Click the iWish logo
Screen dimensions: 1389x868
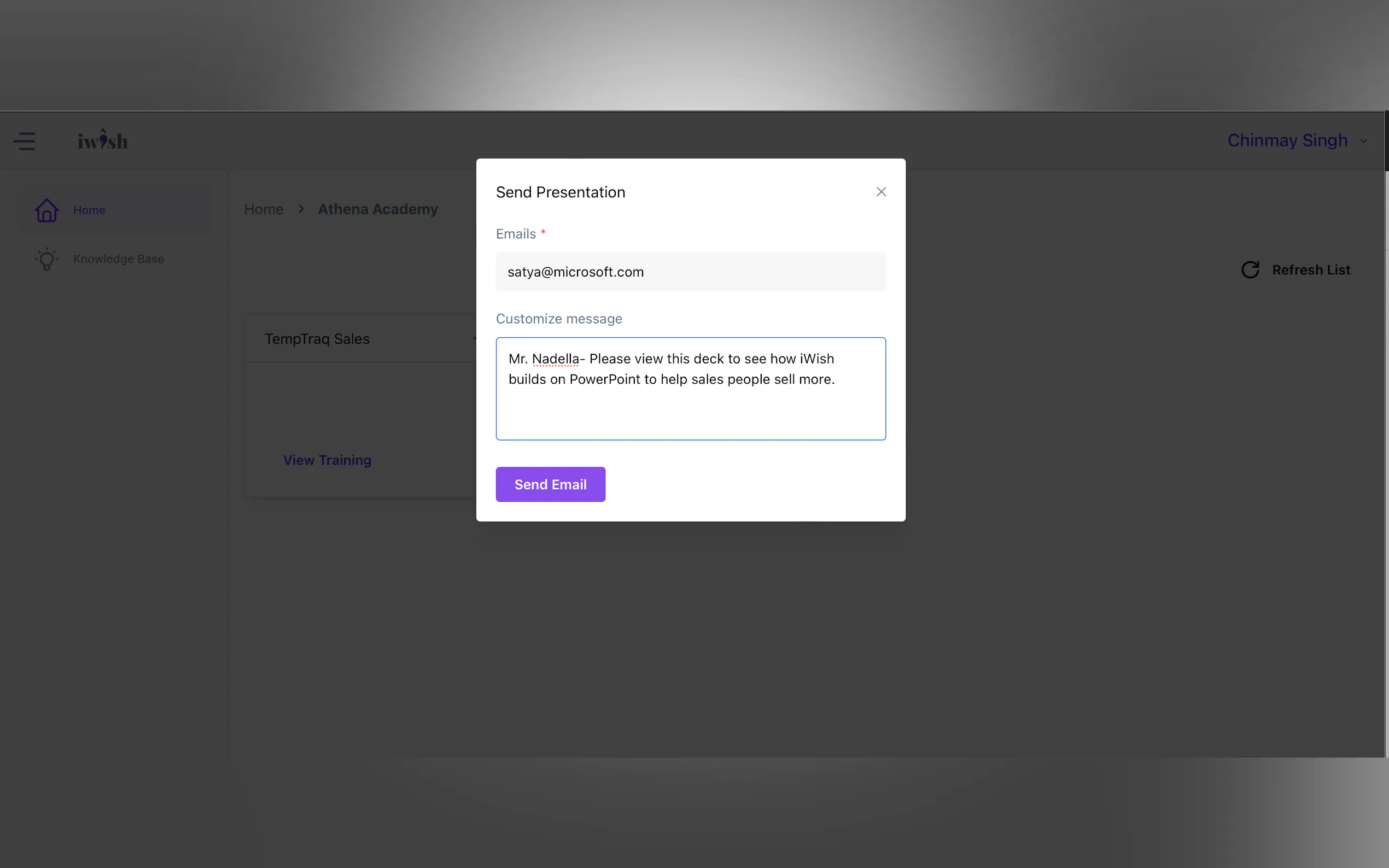[103, 139]
